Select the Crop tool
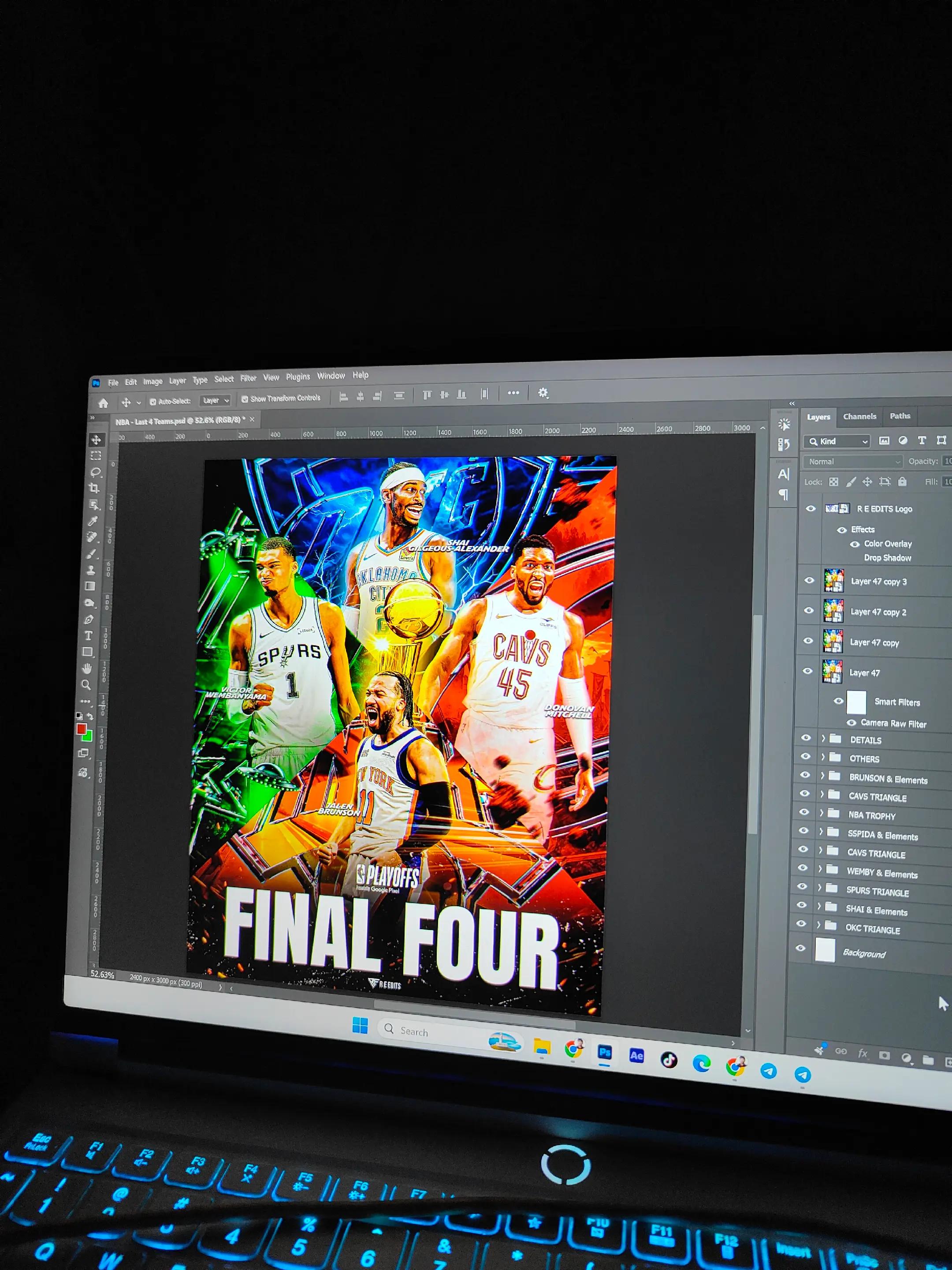This screenshot has height=1270, width=952. (94, 489)
